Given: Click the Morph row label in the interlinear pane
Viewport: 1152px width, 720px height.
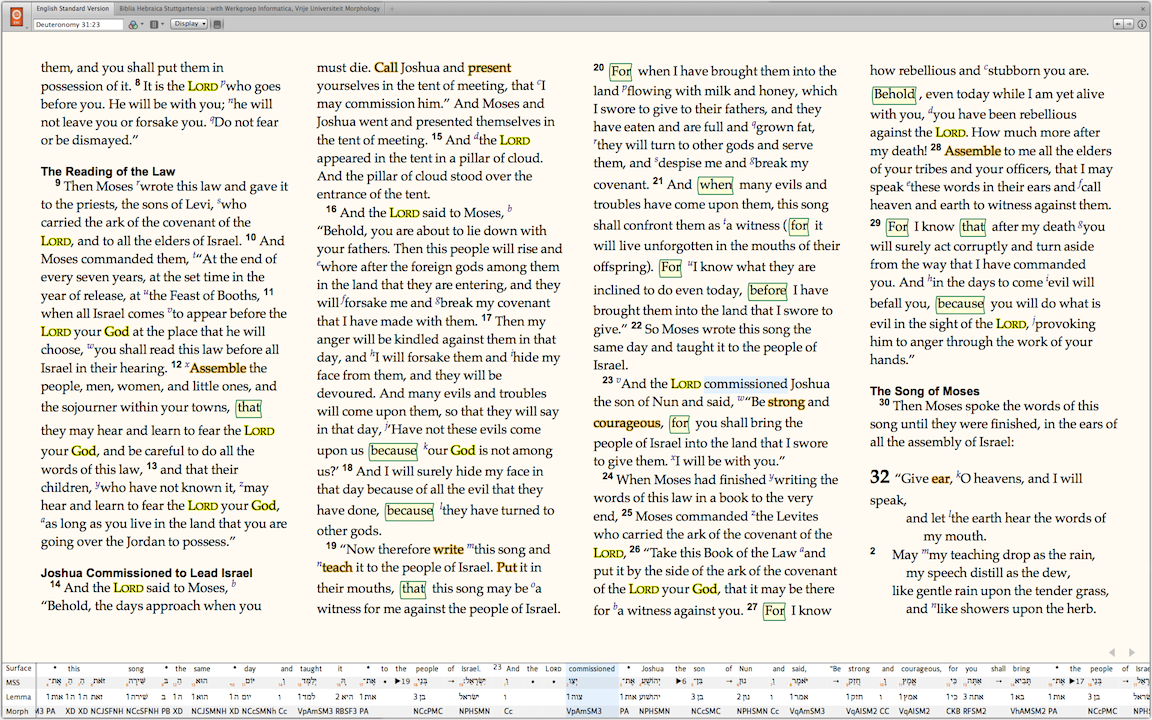Looking at the screenshot, I should coord(19,709).
